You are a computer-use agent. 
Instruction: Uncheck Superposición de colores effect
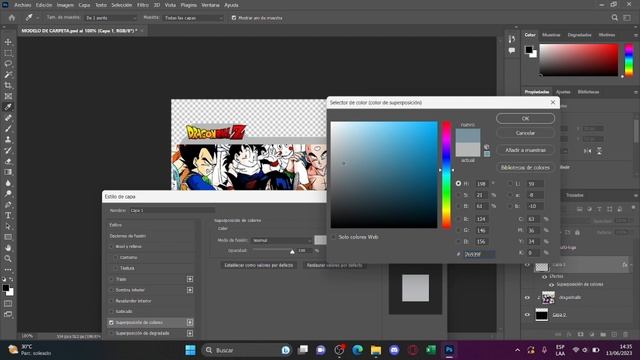111,322
